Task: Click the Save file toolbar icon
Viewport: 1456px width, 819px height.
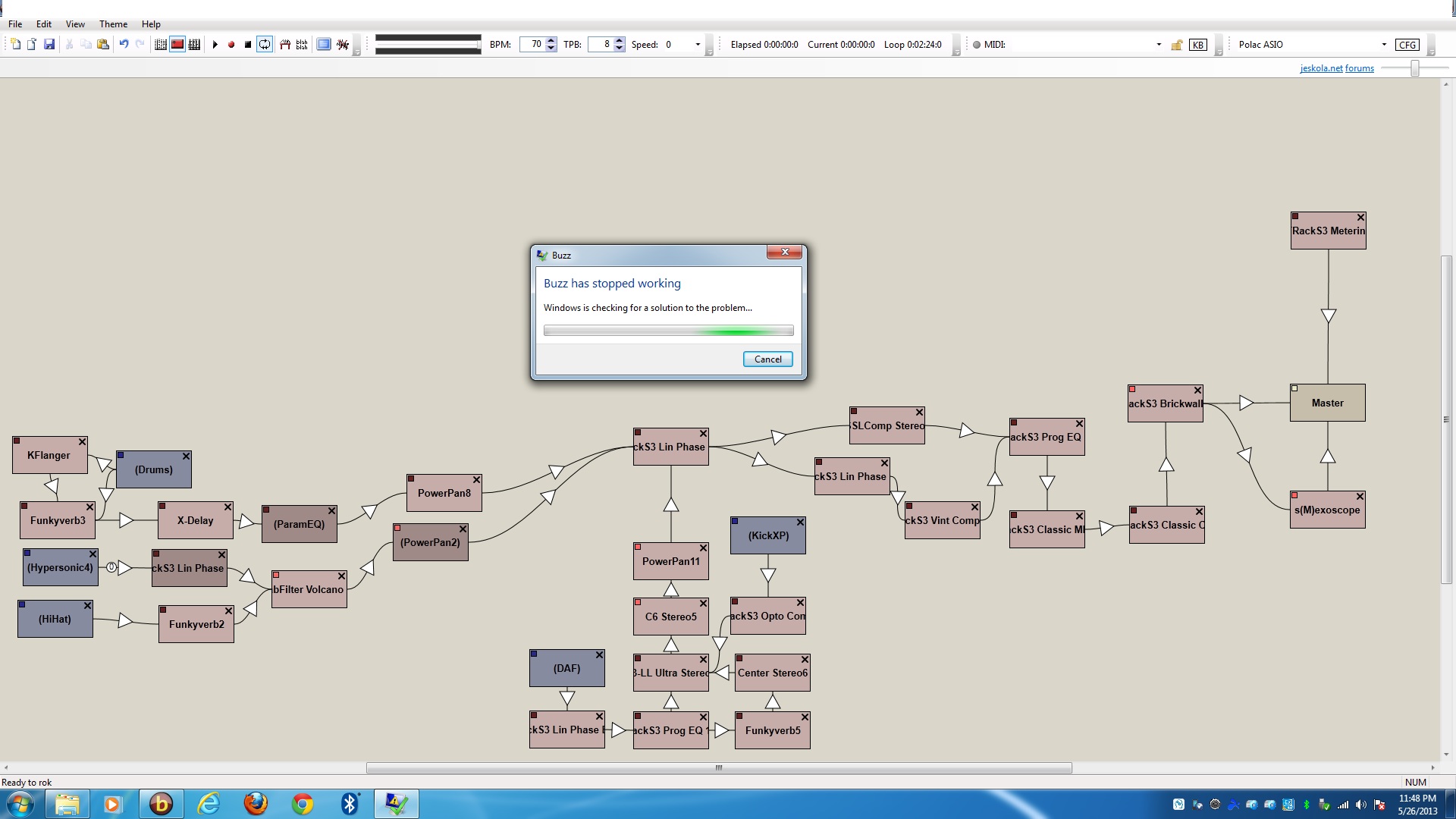Action: [49, 45]
